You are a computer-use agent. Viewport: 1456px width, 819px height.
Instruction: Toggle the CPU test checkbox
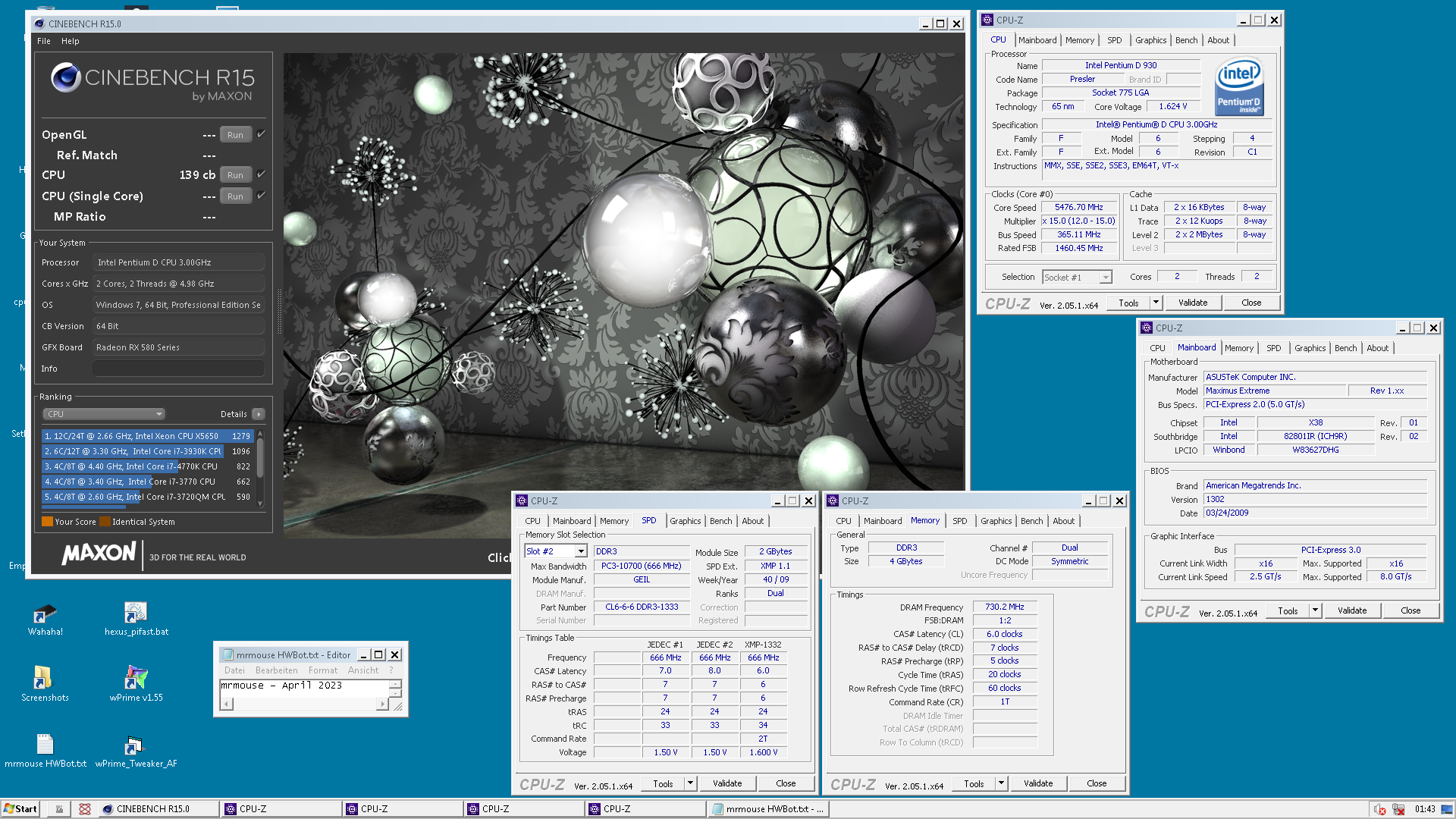tap(261, 174)
